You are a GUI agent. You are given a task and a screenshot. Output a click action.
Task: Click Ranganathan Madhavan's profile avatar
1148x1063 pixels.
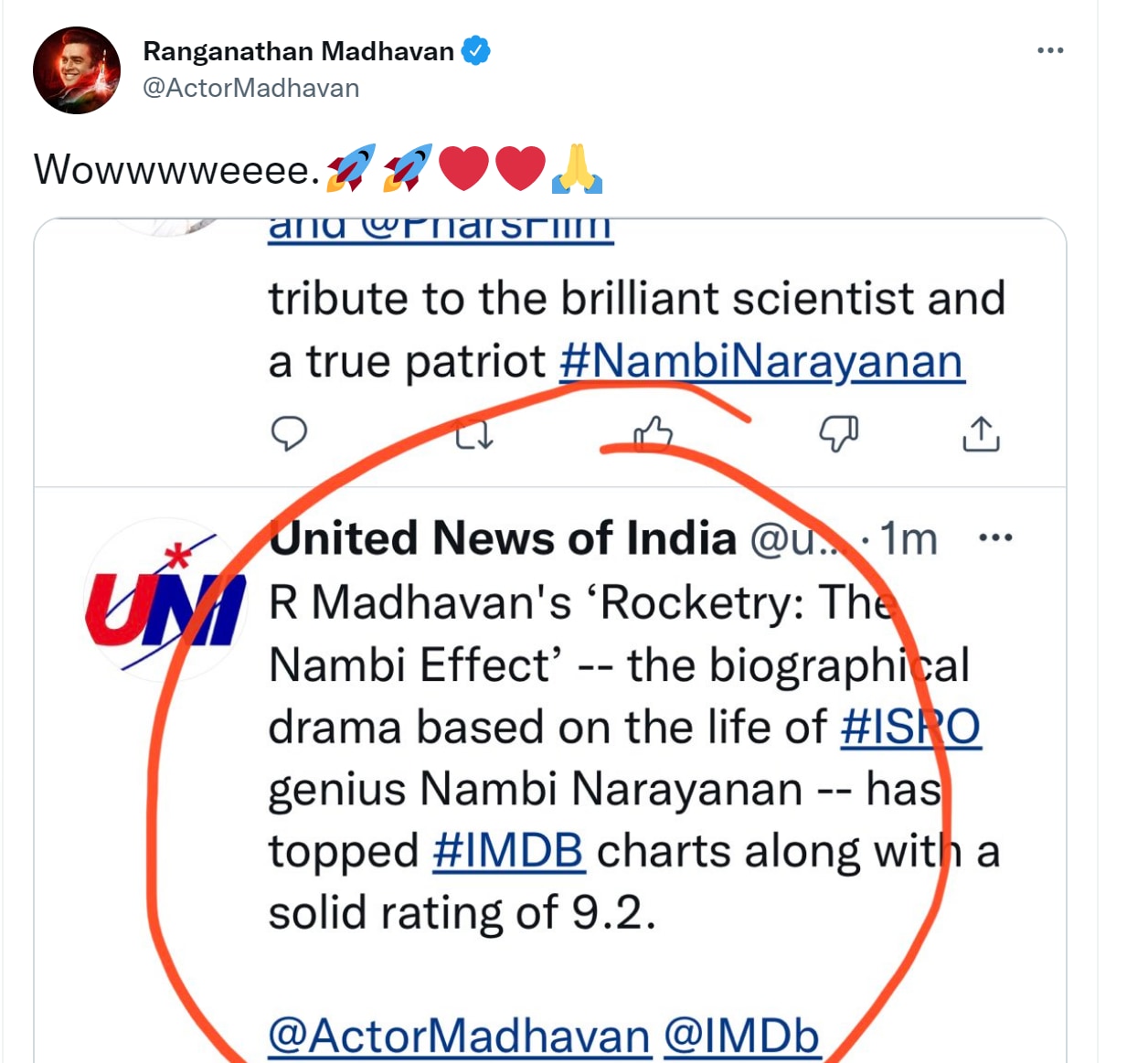coord(77,70)
